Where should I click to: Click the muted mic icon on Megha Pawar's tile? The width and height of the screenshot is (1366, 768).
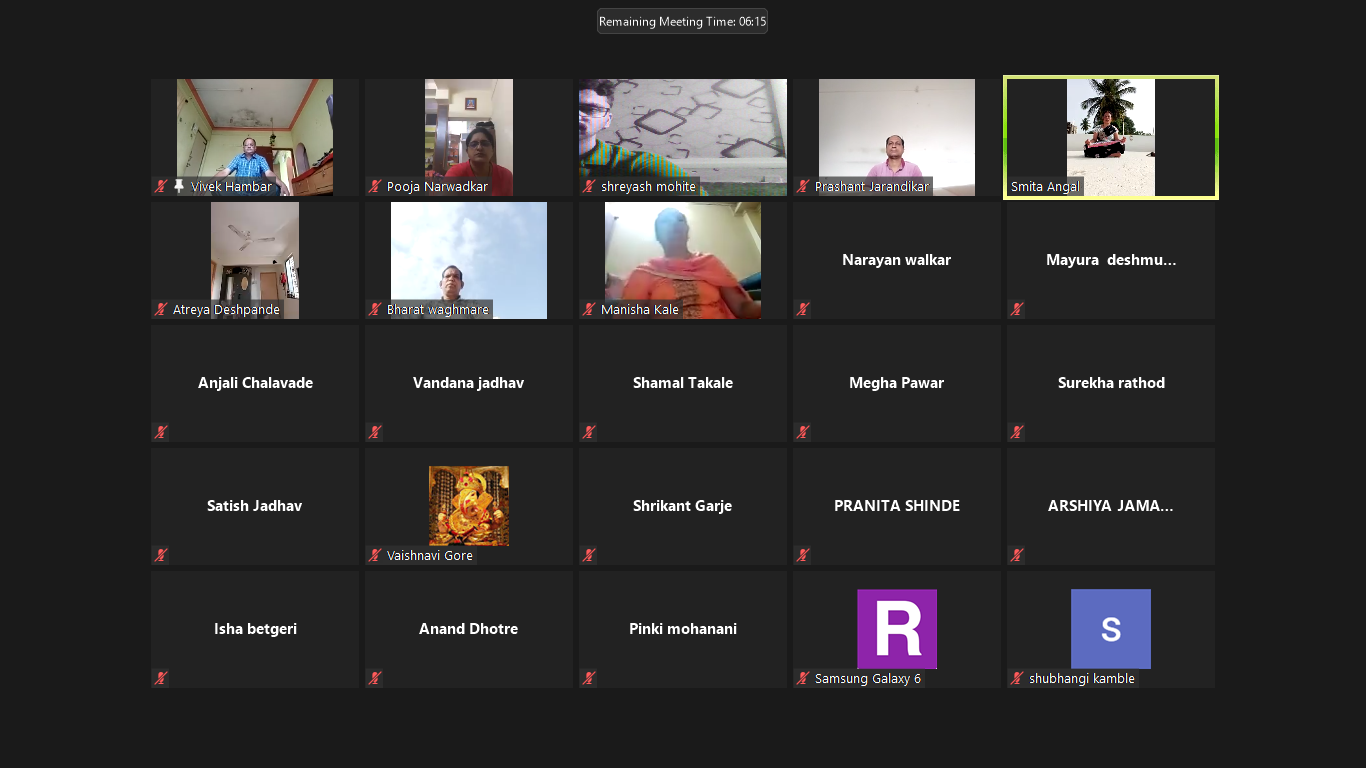[x=803, y=433]
